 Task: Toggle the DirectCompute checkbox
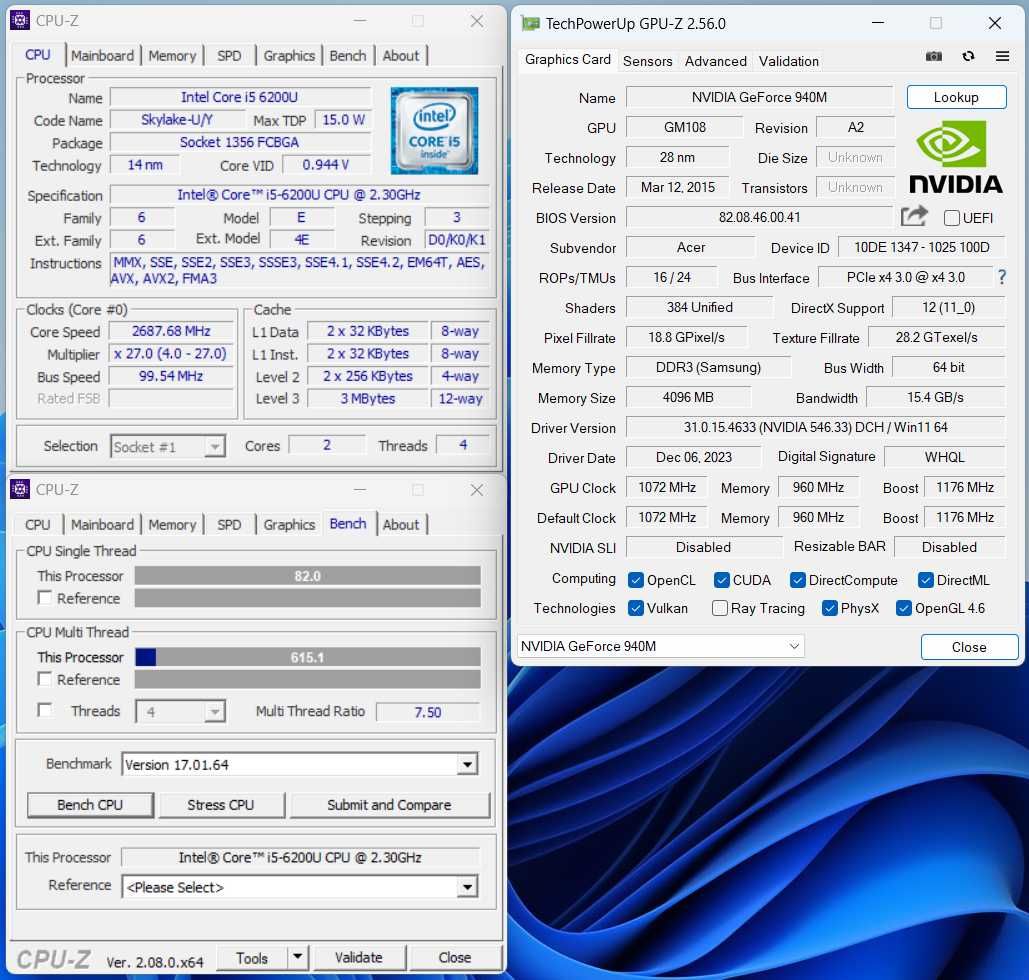click(798, 580)
